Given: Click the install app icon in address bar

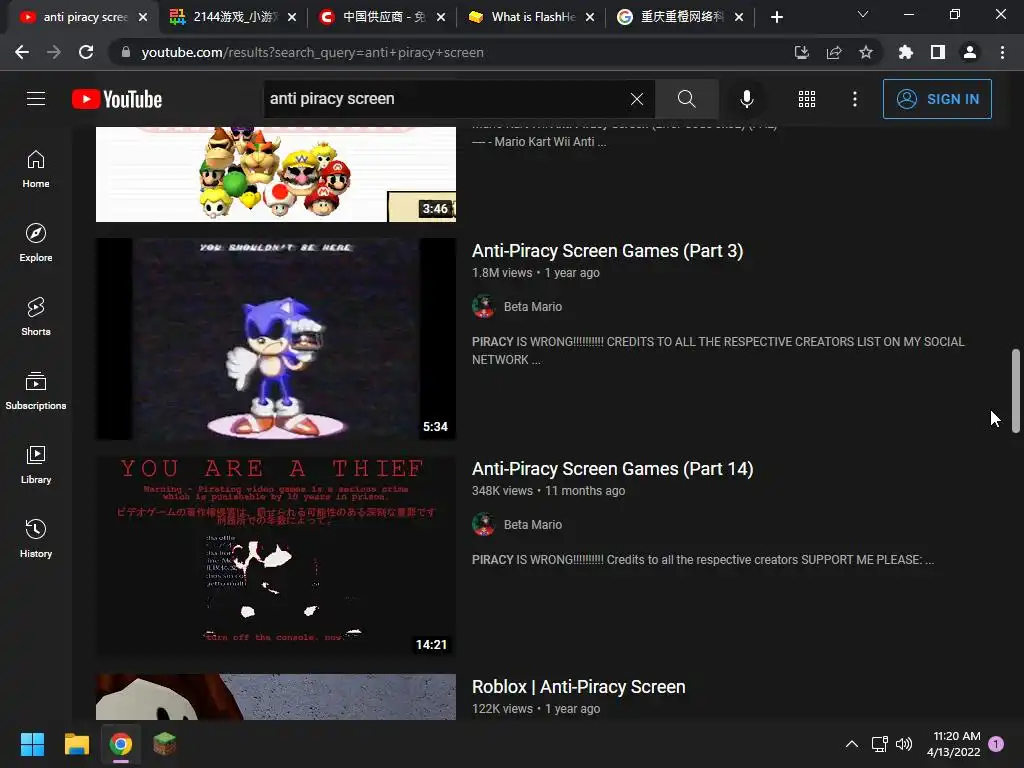Looking at the screenshot, I should (802, 52).
